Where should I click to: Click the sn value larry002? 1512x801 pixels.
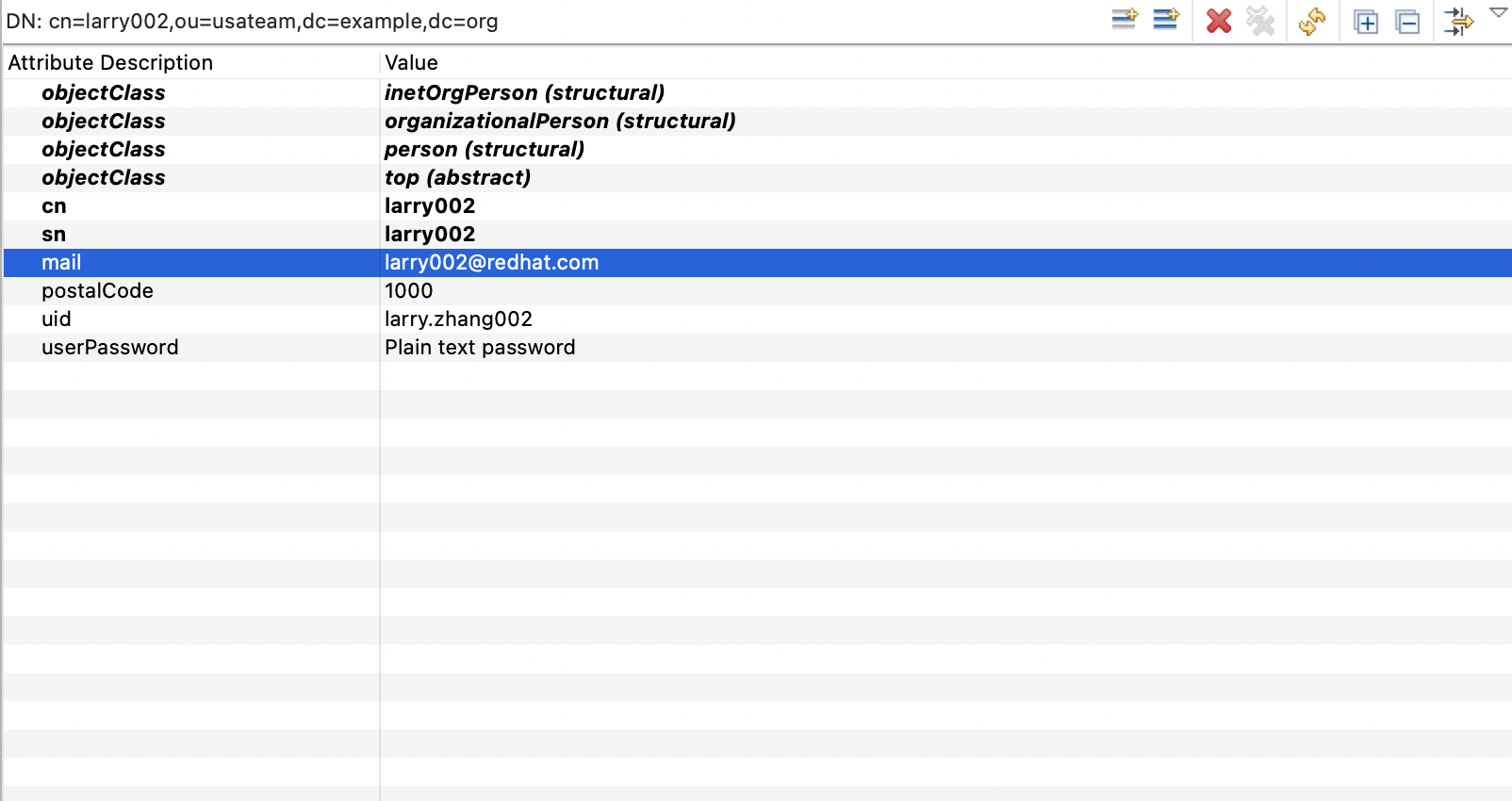coord(429,234)
